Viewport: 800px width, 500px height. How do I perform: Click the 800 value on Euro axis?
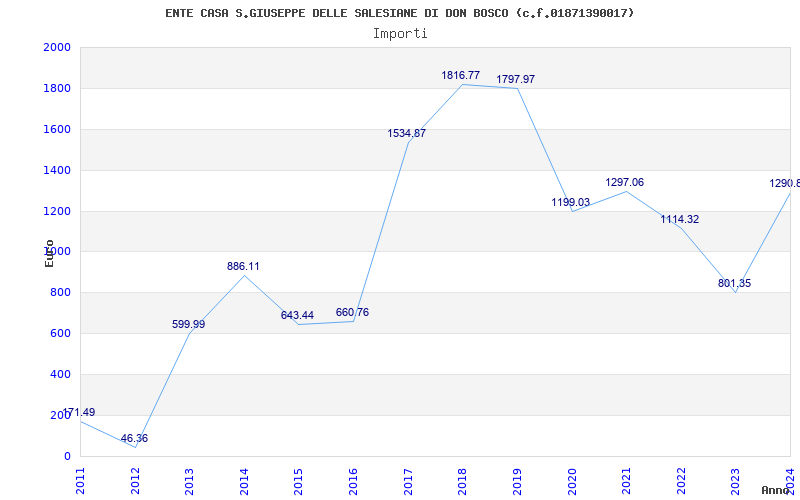pos(60,292)
